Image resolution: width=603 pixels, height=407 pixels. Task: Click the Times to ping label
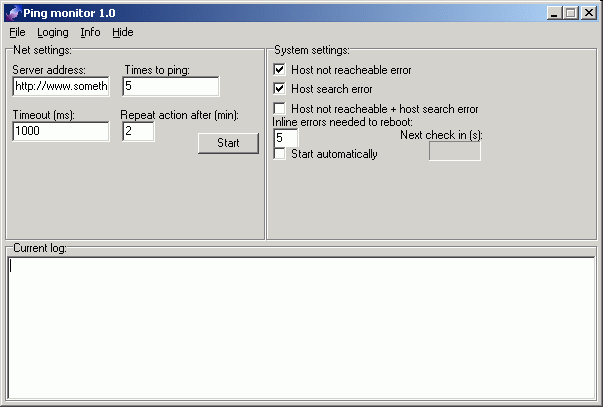click(157, 70)
